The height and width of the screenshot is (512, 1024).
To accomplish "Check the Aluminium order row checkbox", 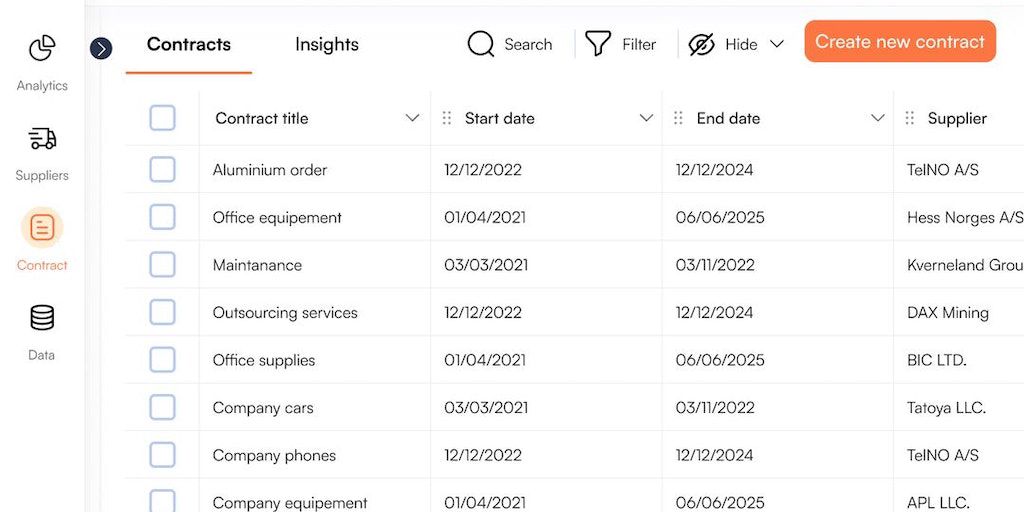I will 162,170.
